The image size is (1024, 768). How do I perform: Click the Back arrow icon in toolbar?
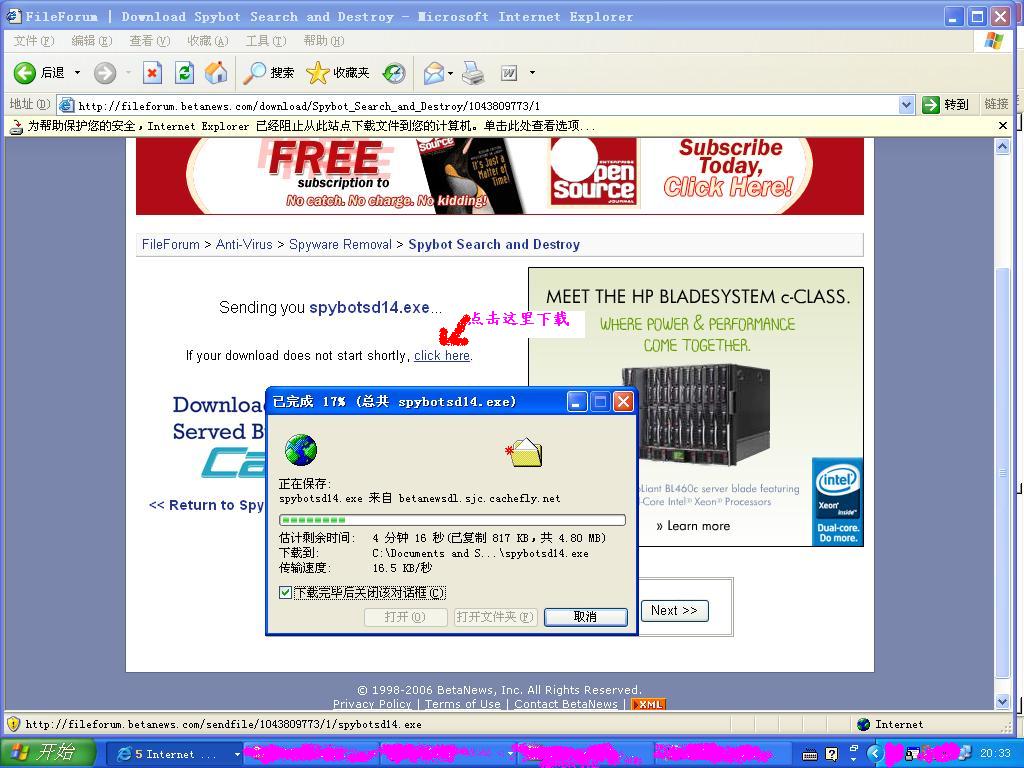click(25, 72)
